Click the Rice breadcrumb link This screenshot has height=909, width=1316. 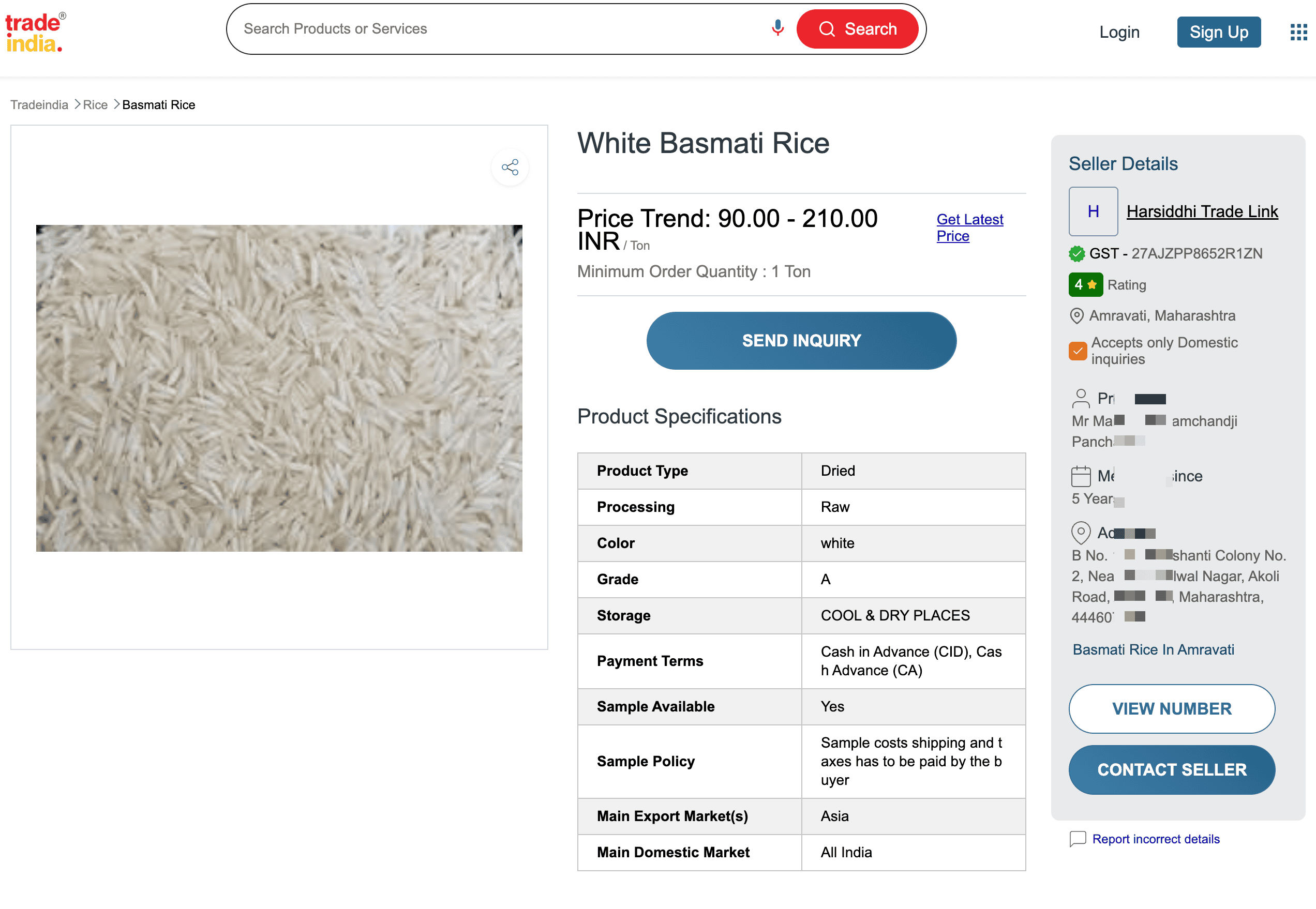(x=95, y=105)
